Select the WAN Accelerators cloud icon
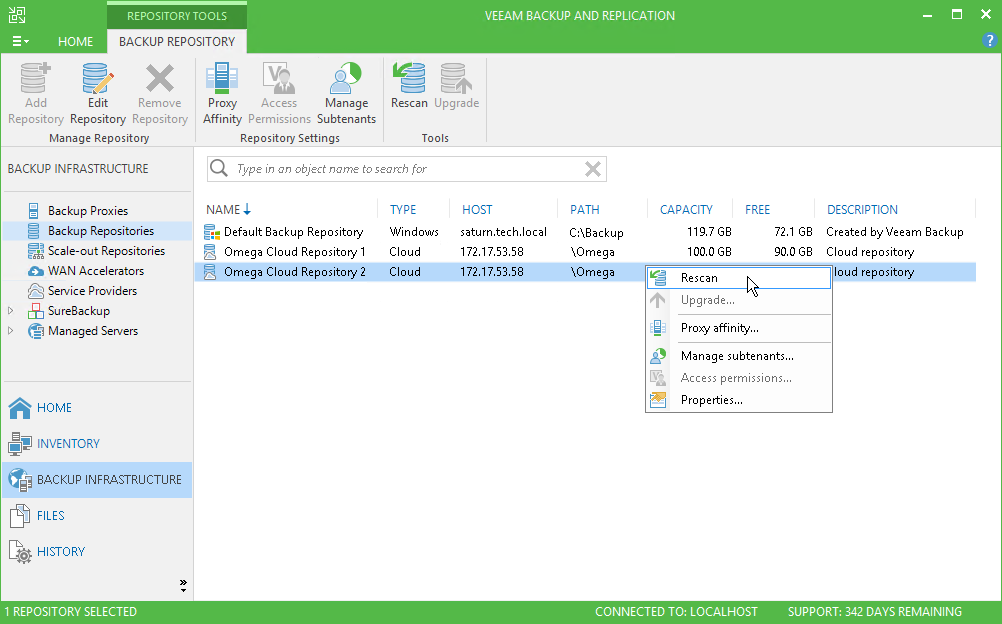 [36, 271]
